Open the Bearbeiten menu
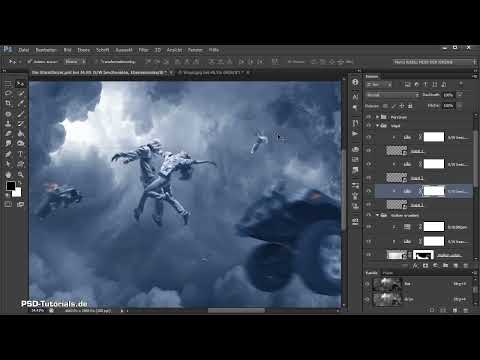The image size is (480, 360). 46,50
